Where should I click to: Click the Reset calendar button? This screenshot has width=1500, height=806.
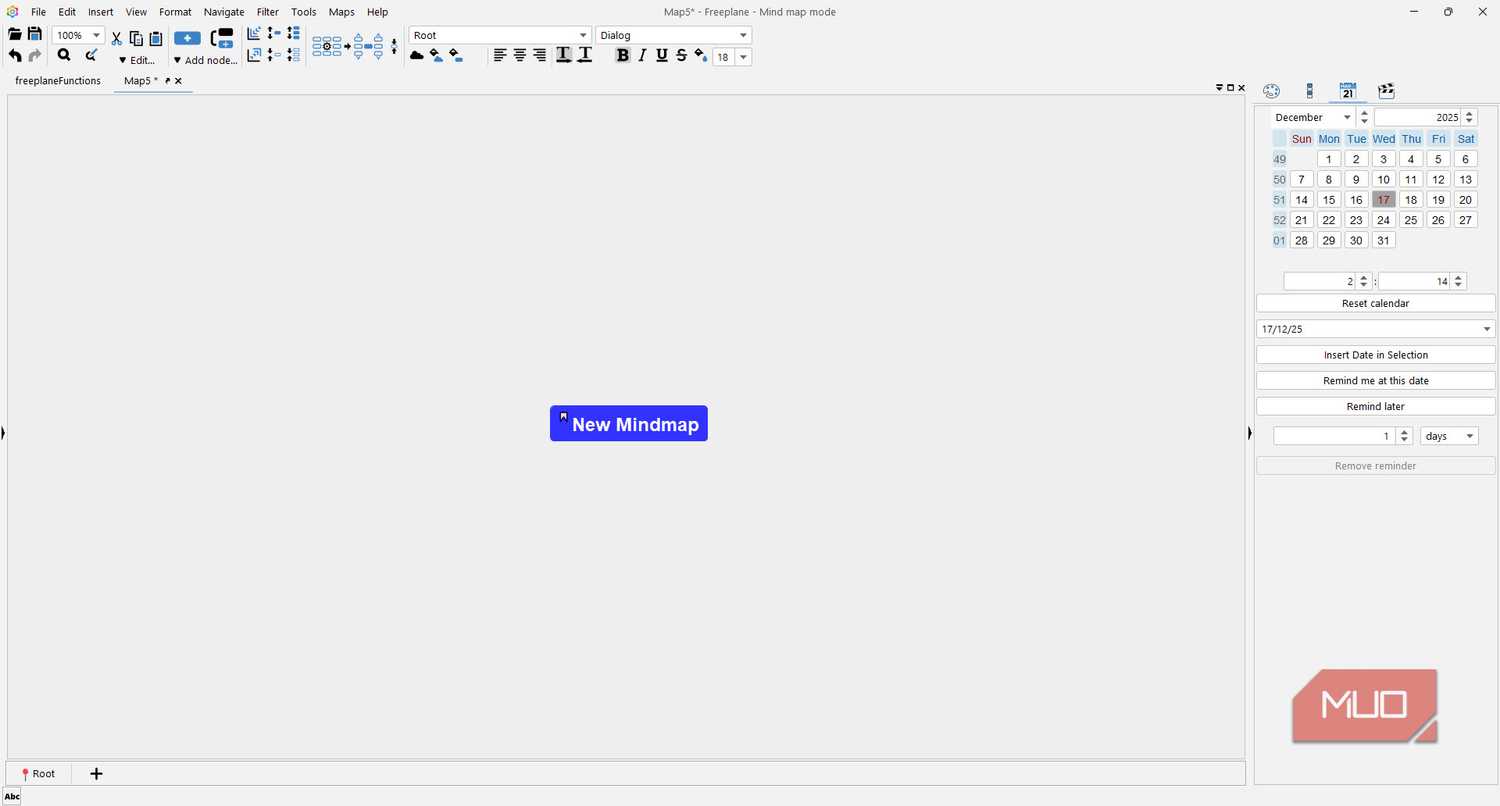(x=1376, y=303)
